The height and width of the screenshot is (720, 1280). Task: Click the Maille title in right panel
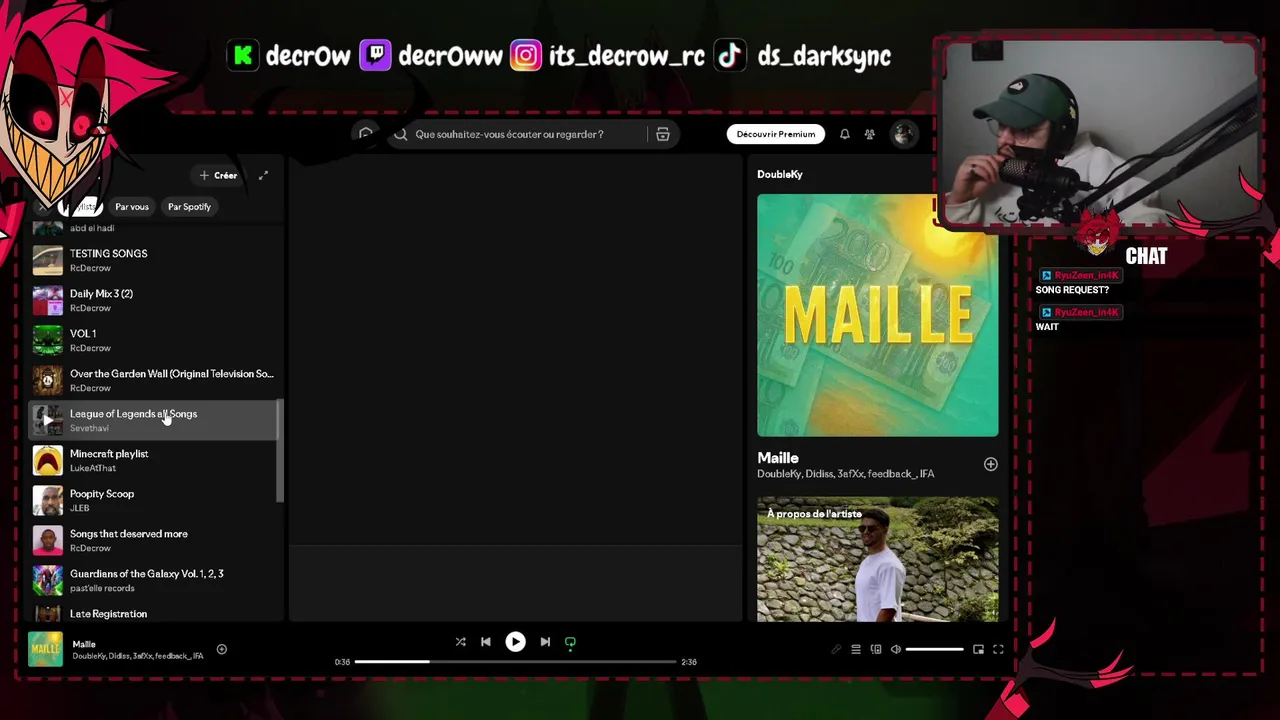pos(778,458)
